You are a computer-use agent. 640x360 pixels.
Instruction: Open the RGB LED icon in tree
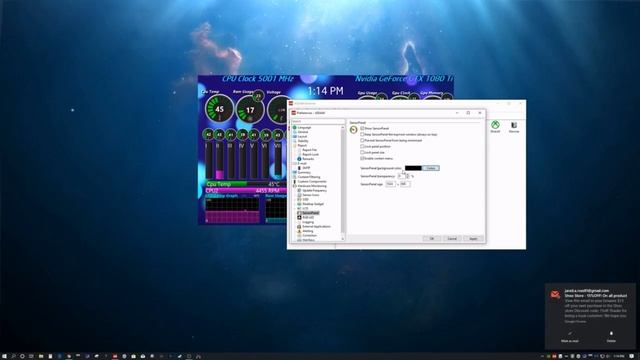[299, 217]
